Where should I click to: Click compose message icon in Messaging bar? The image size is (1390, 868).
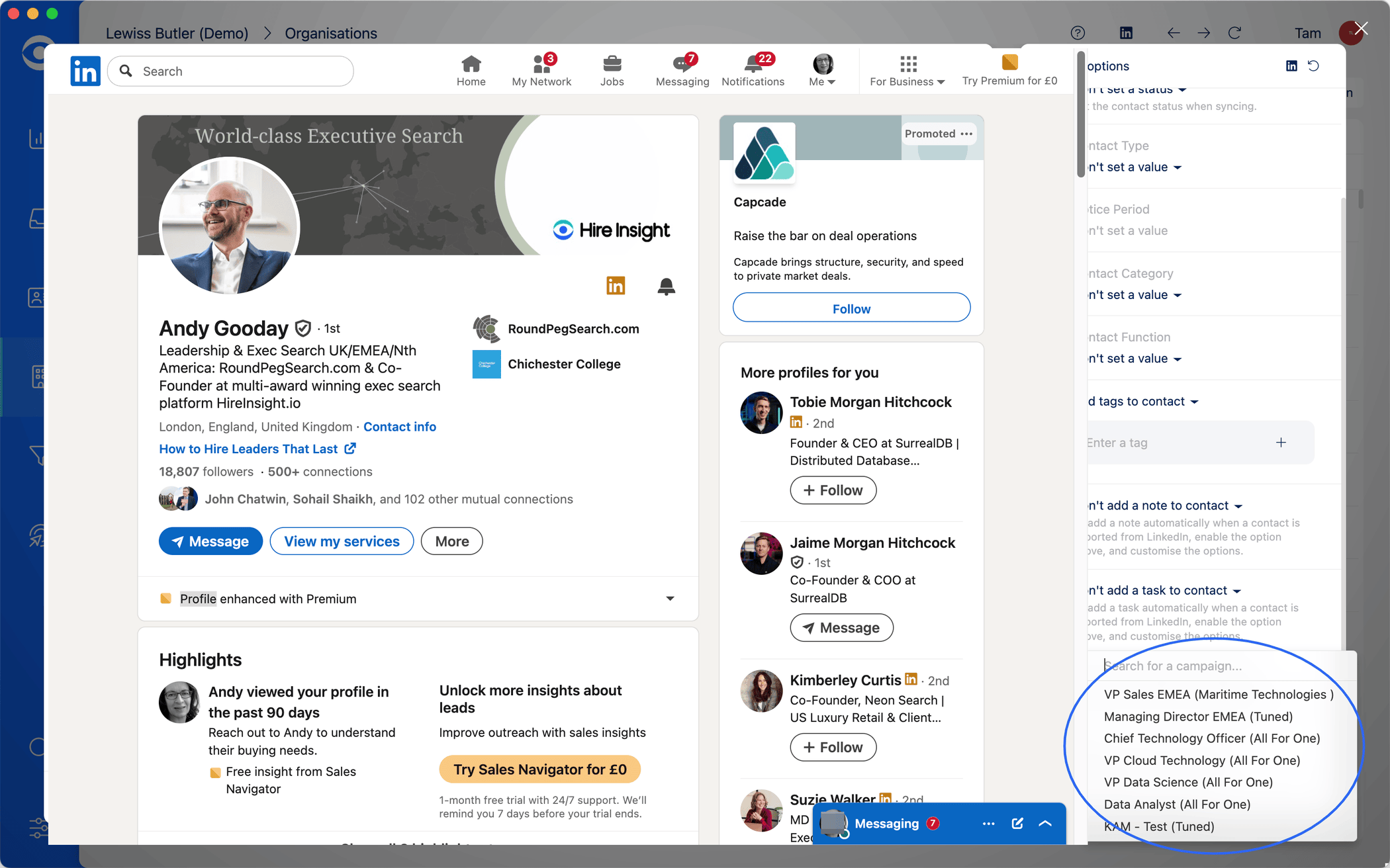click(x=1017, y=824)
